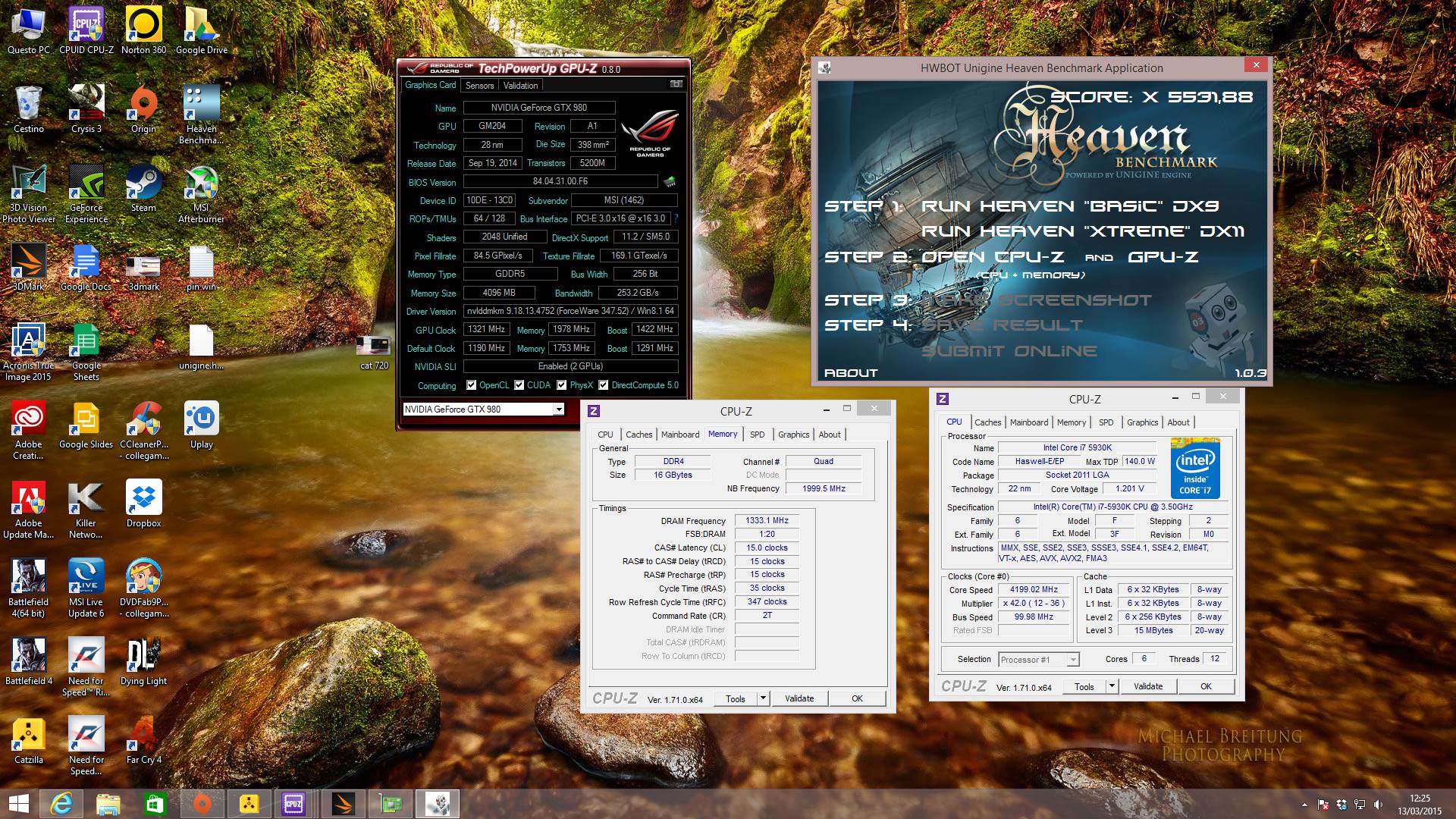Toggle the CUDA checkbox in GPU-Z
Image resolution: width=1456 pixels, height=819 pixels.
tap(519, 385)
